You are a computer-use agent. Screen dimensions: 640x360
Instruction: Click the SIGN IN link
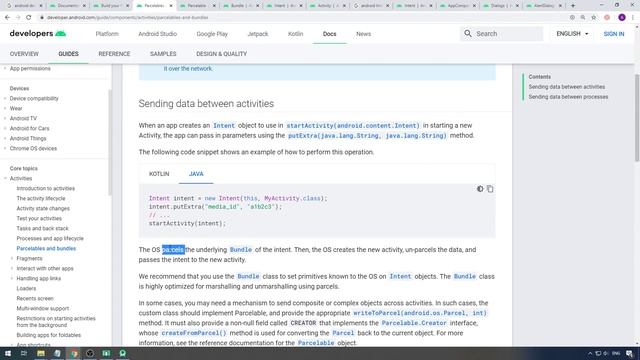614,34
